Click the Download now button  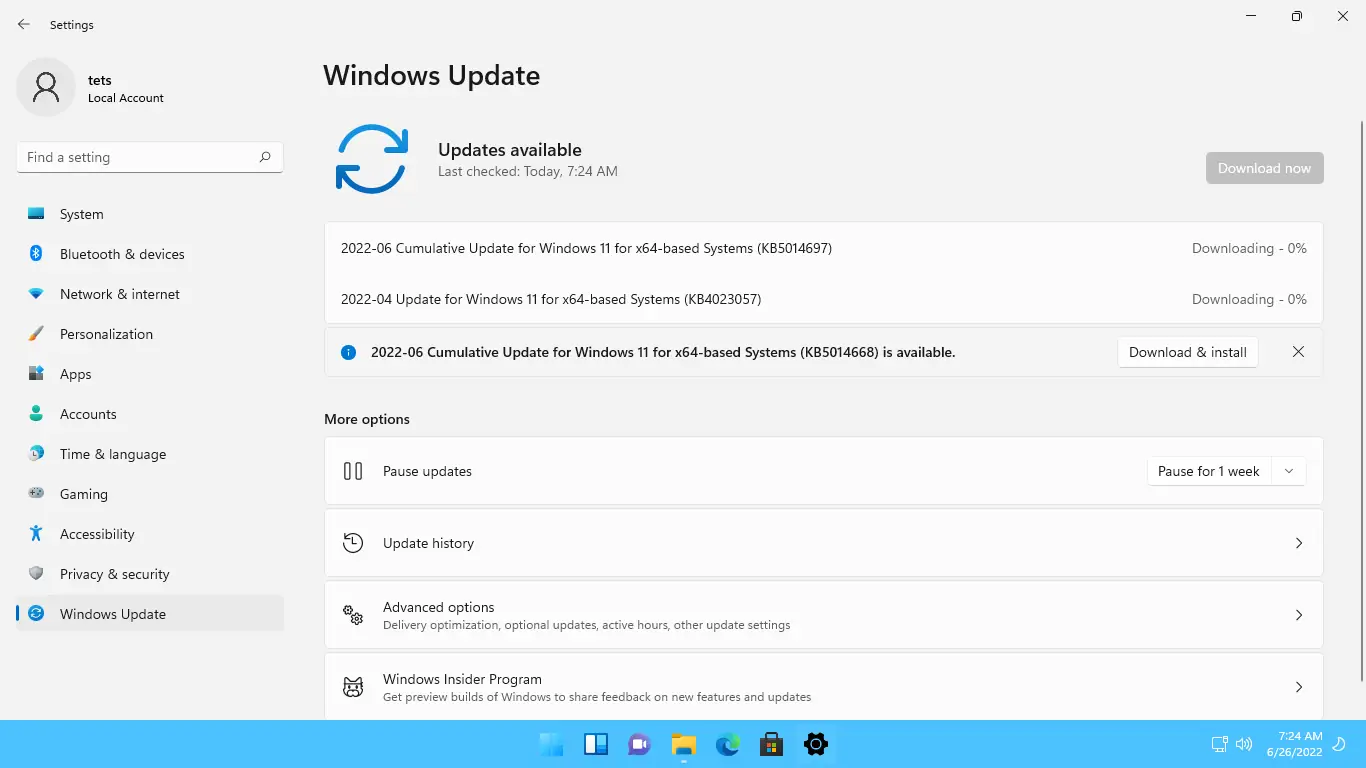[1265, 168]
